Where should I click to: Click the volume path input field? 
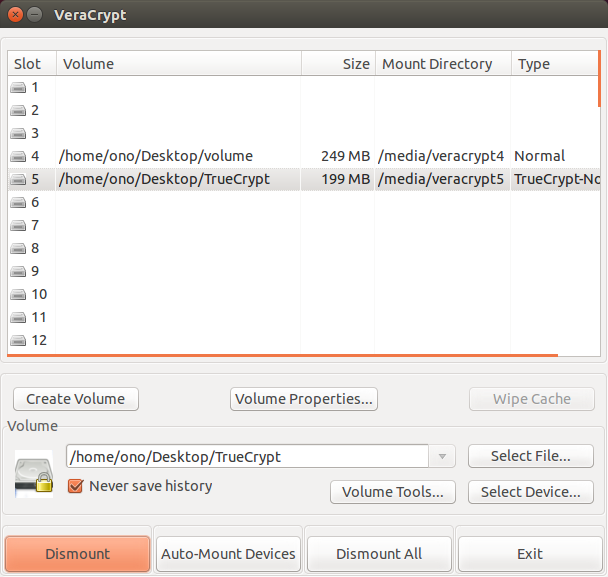pos(247,456)
